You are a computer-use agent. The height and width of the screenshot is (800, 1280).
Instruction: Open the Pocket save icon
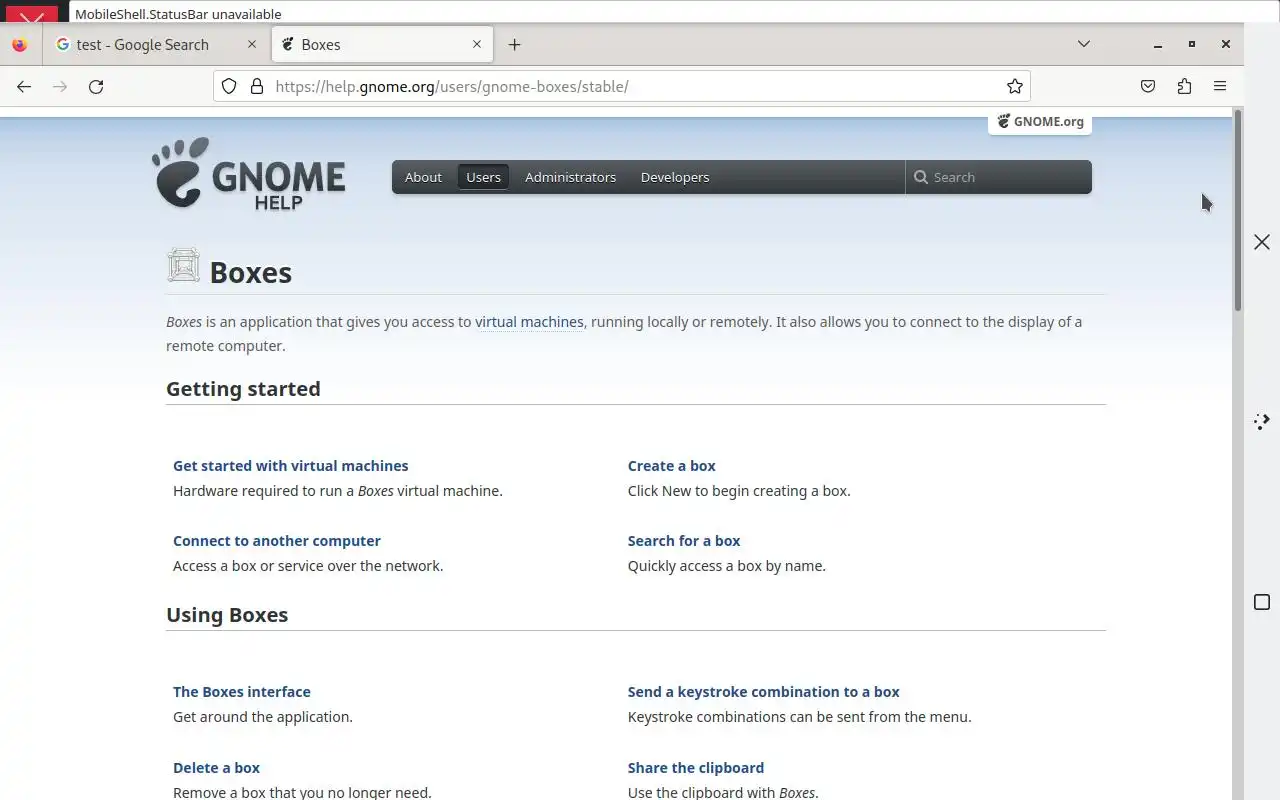click(x=1148, y=87)
